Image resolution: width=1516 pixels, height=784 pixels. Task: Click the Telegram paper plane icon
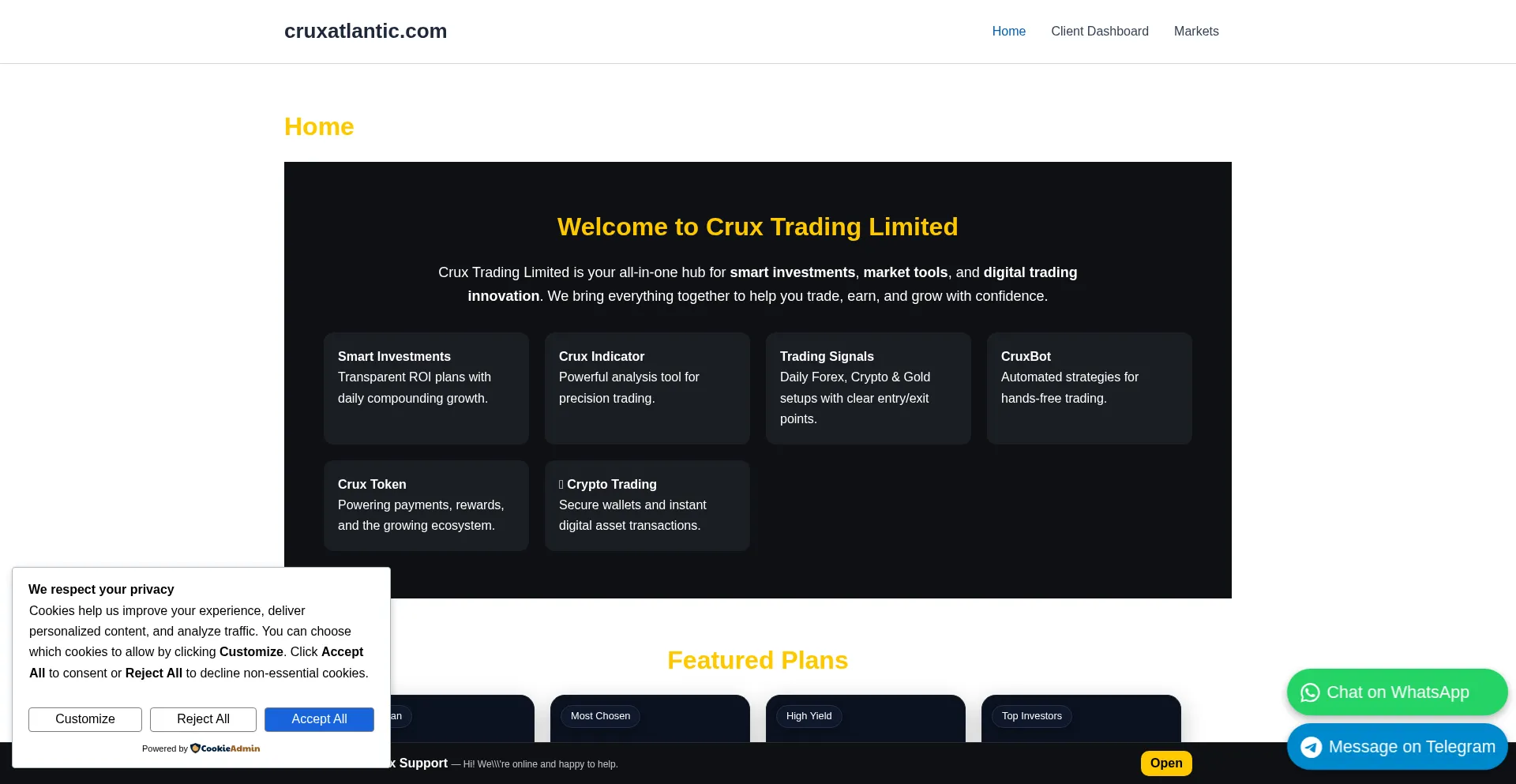1311,746
